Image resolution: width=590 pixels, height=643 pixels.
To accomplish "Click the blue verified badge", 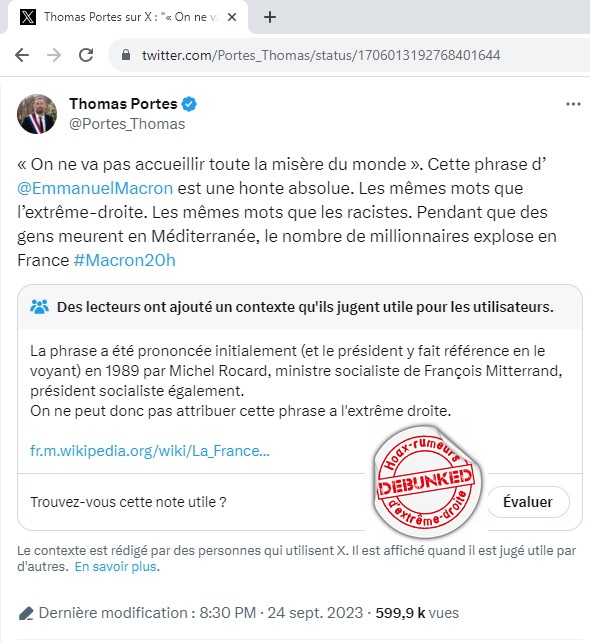I will (189, 104).
